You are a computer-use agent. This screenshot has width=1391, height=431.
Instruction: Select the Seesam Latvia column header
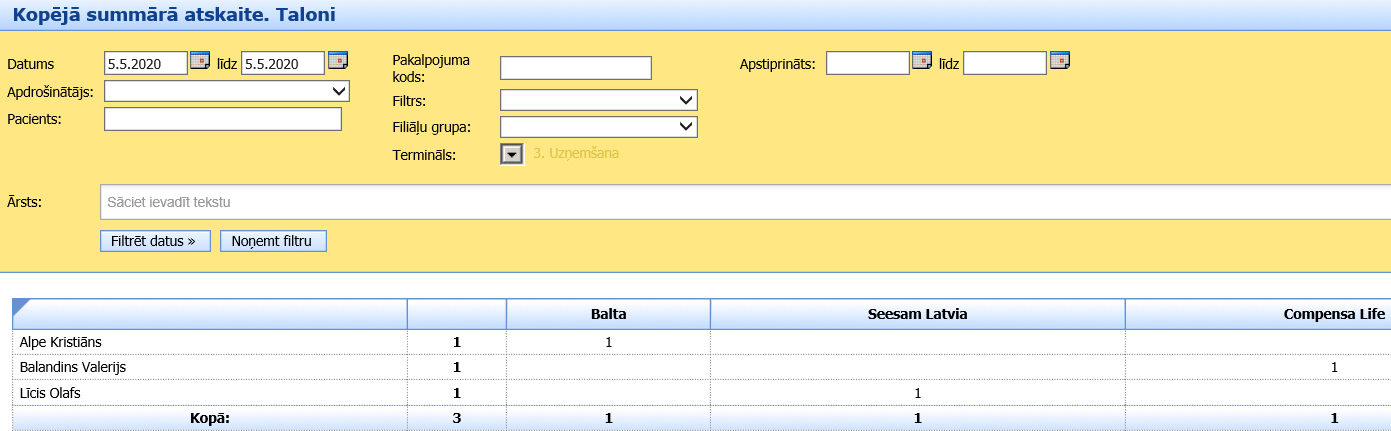pos(917,314)
